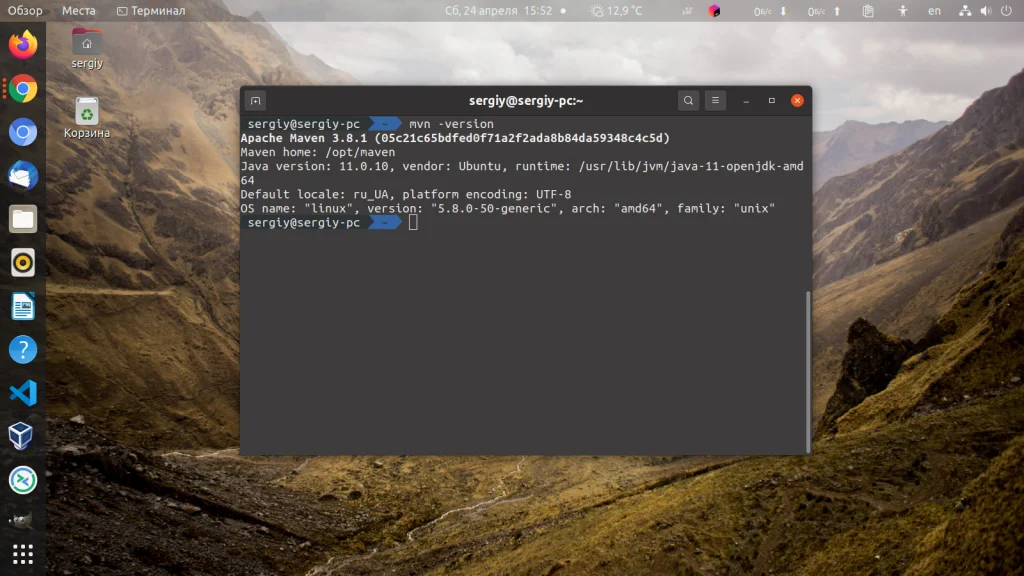
Task: Open the system status menu via power icon
Action: click(1006, 11)
